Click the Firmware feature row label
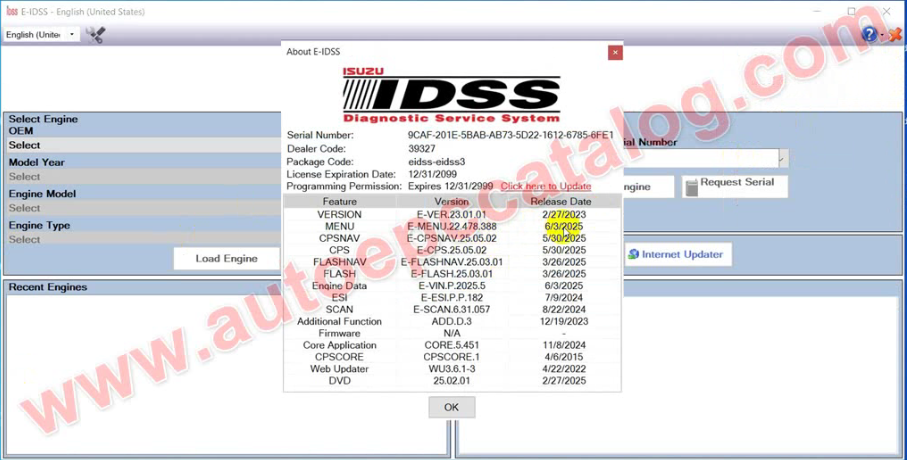The image size is (907, 460). (340, 333)
